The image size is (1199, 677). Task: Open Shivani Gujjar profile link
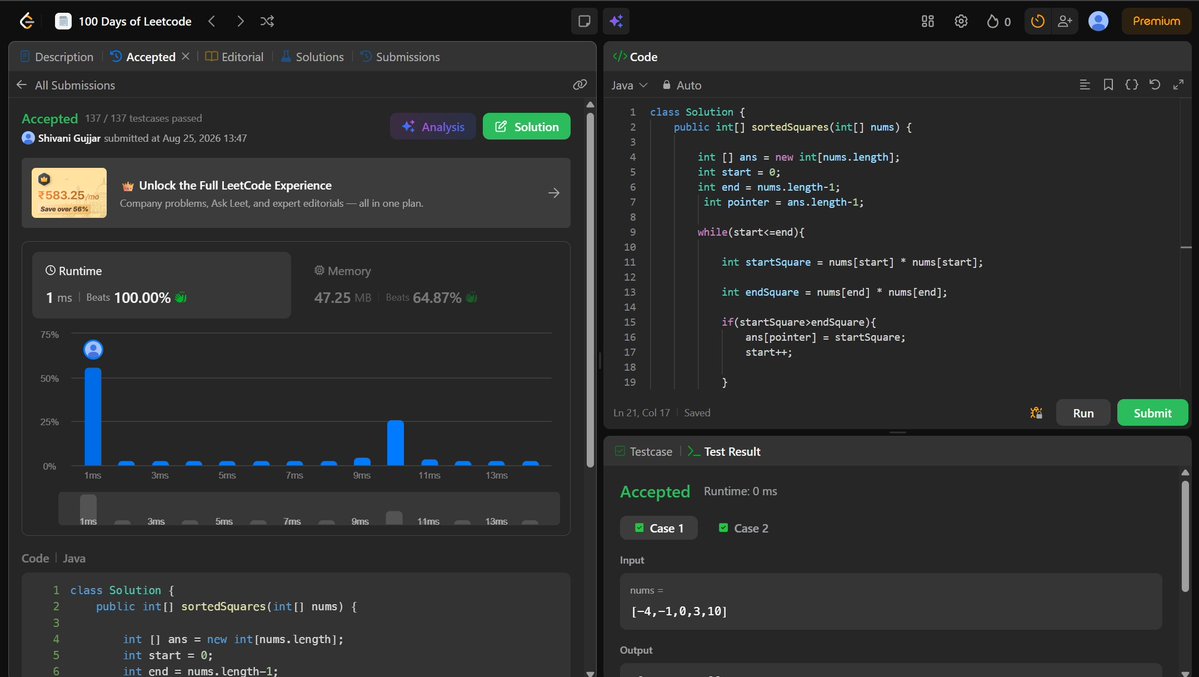click(x=69, y=138)
